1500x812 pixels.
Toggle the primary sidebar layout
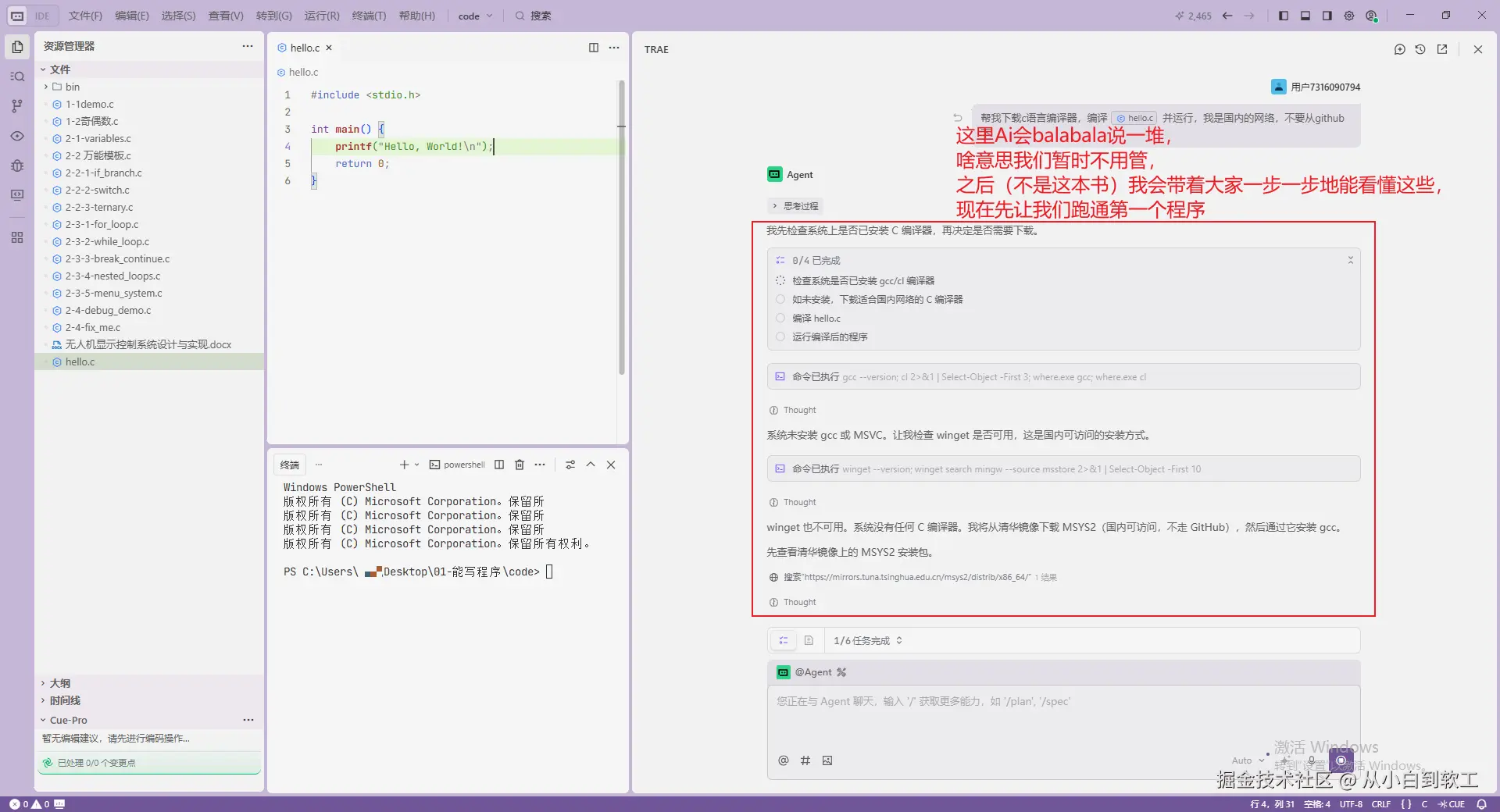(x=1284, y=16)
